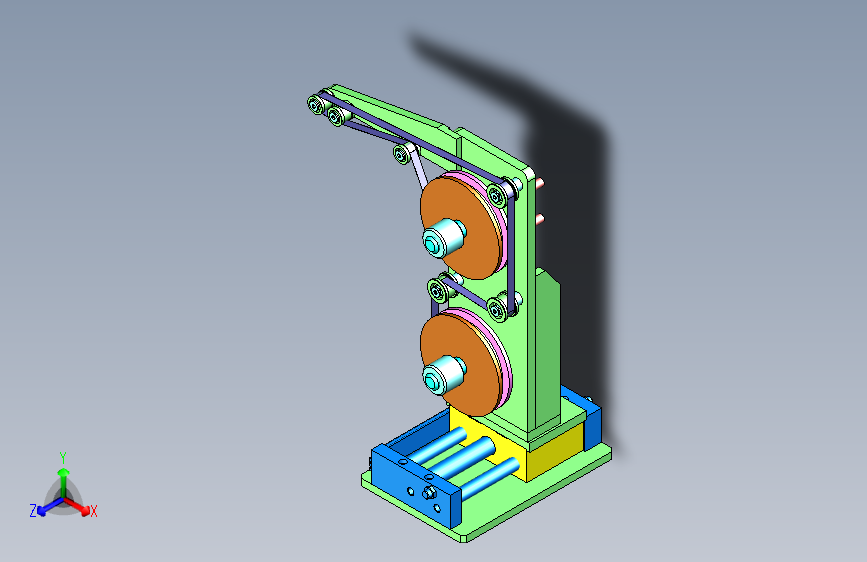Click the red X axis of the triad
The width and height of the screenshot is (867, 562).
click(x=78, y=507)
